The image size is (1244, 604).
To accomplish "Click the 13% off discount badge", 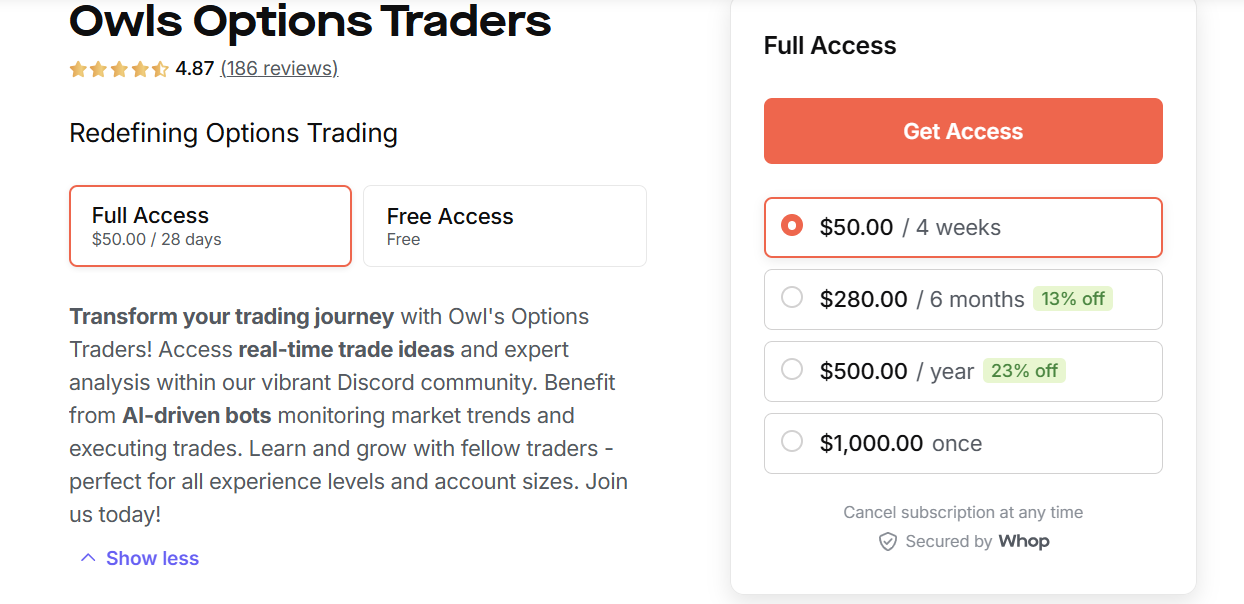I will (x=1073, y=298).
